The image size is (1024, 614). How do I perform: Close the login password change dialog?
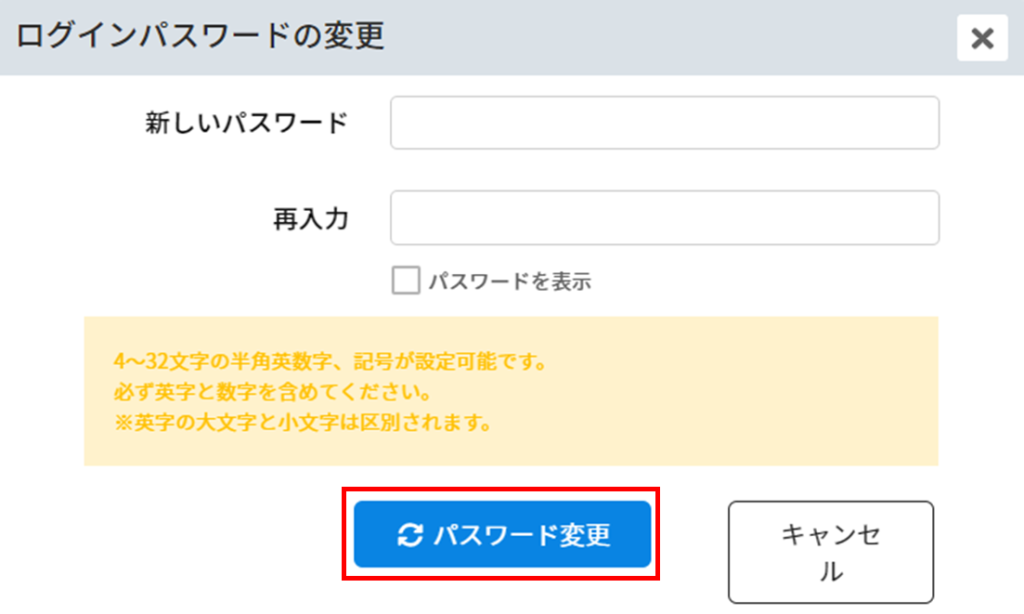982,38
